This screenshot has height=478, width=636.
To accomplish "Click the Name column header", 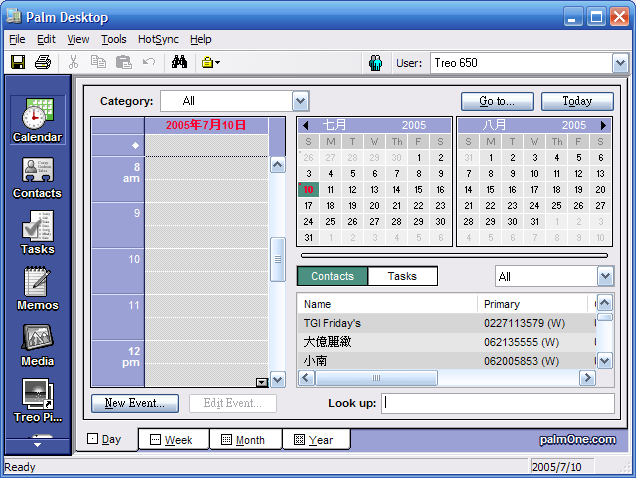I will (387, 304).
